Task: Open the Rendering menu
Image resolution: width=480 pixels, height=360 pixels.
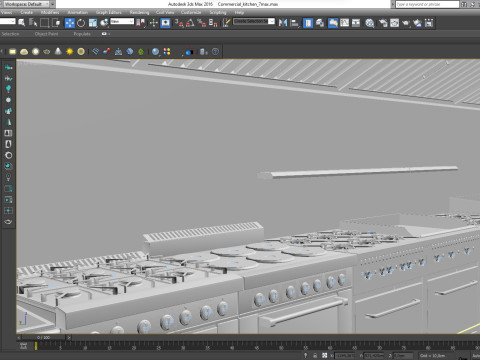Action: (x=139, y=12)
